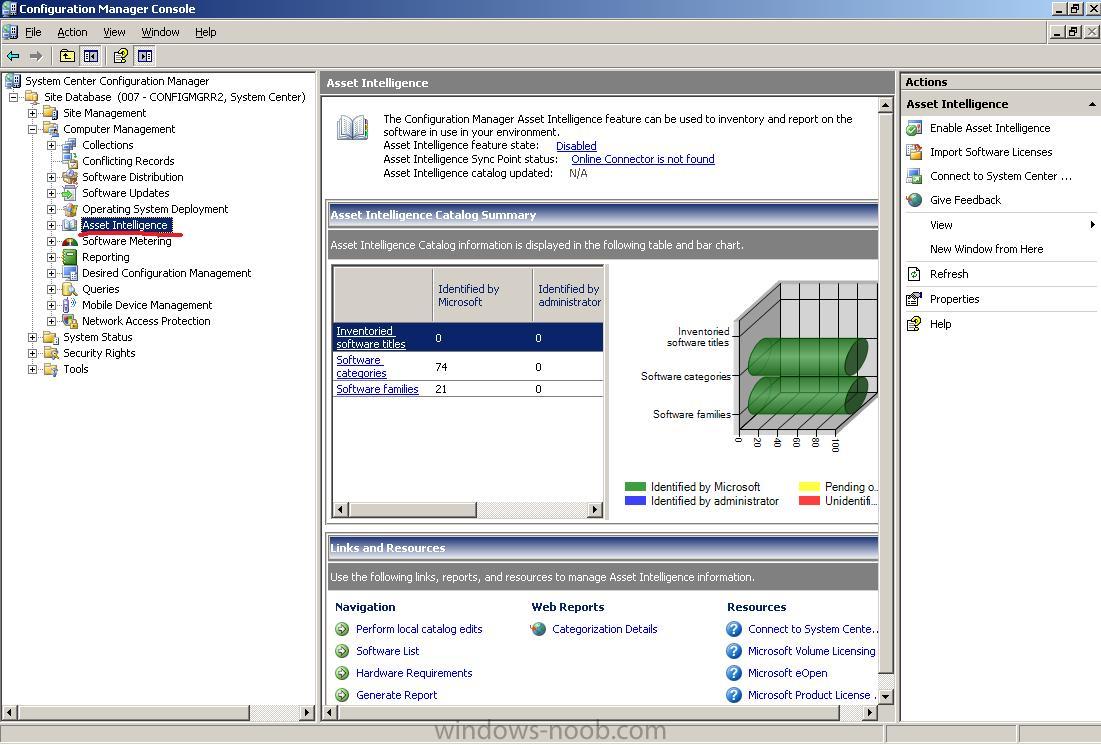Open the Inventoried software titles link
The height and width of the screenshot is (745, 1101).
tap(371, 338)
